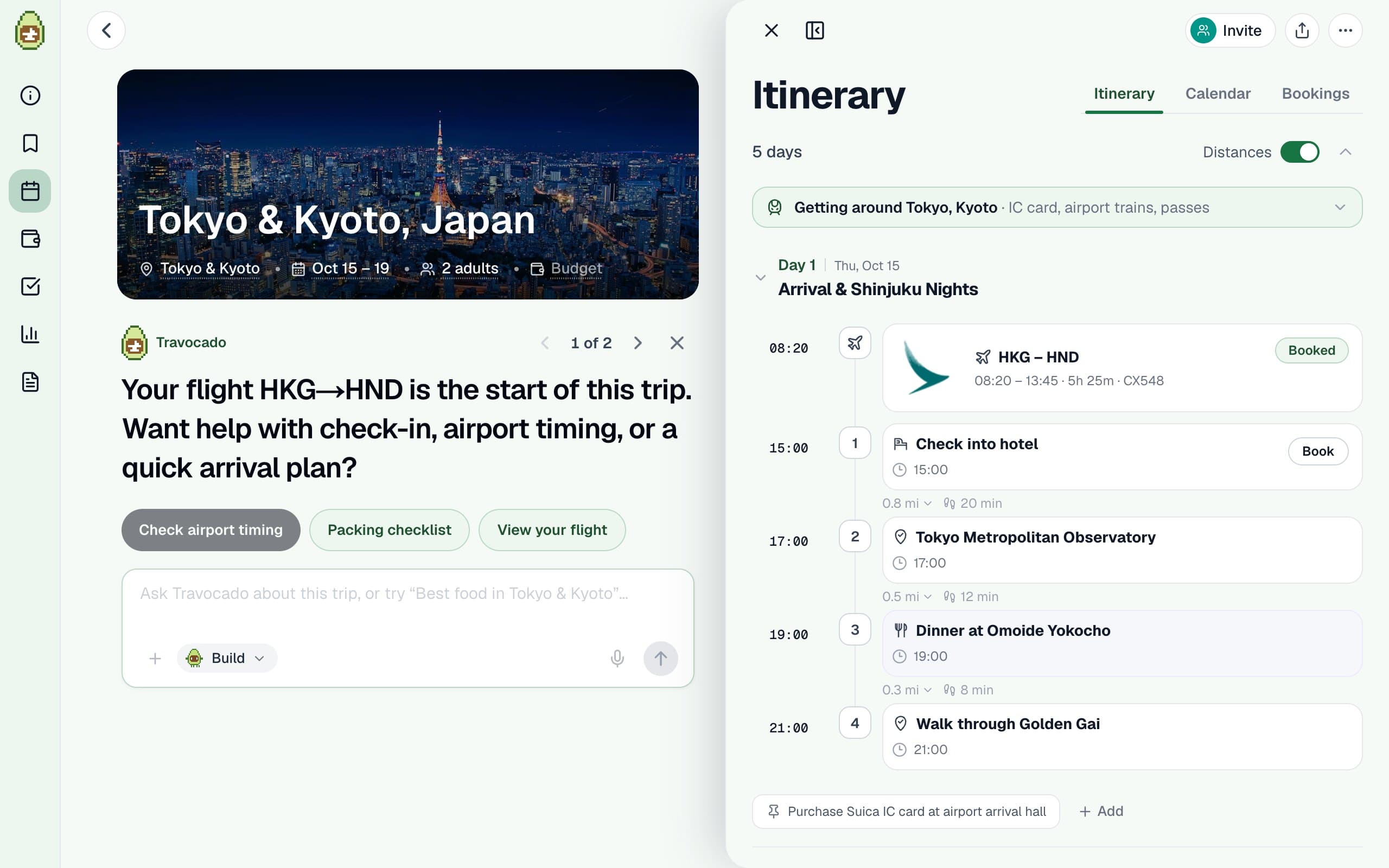The width and height of the screenshot is (1389, 868).
Task: Expand the 0.5 mi distance dropdown
Action: tap(906, 596)
